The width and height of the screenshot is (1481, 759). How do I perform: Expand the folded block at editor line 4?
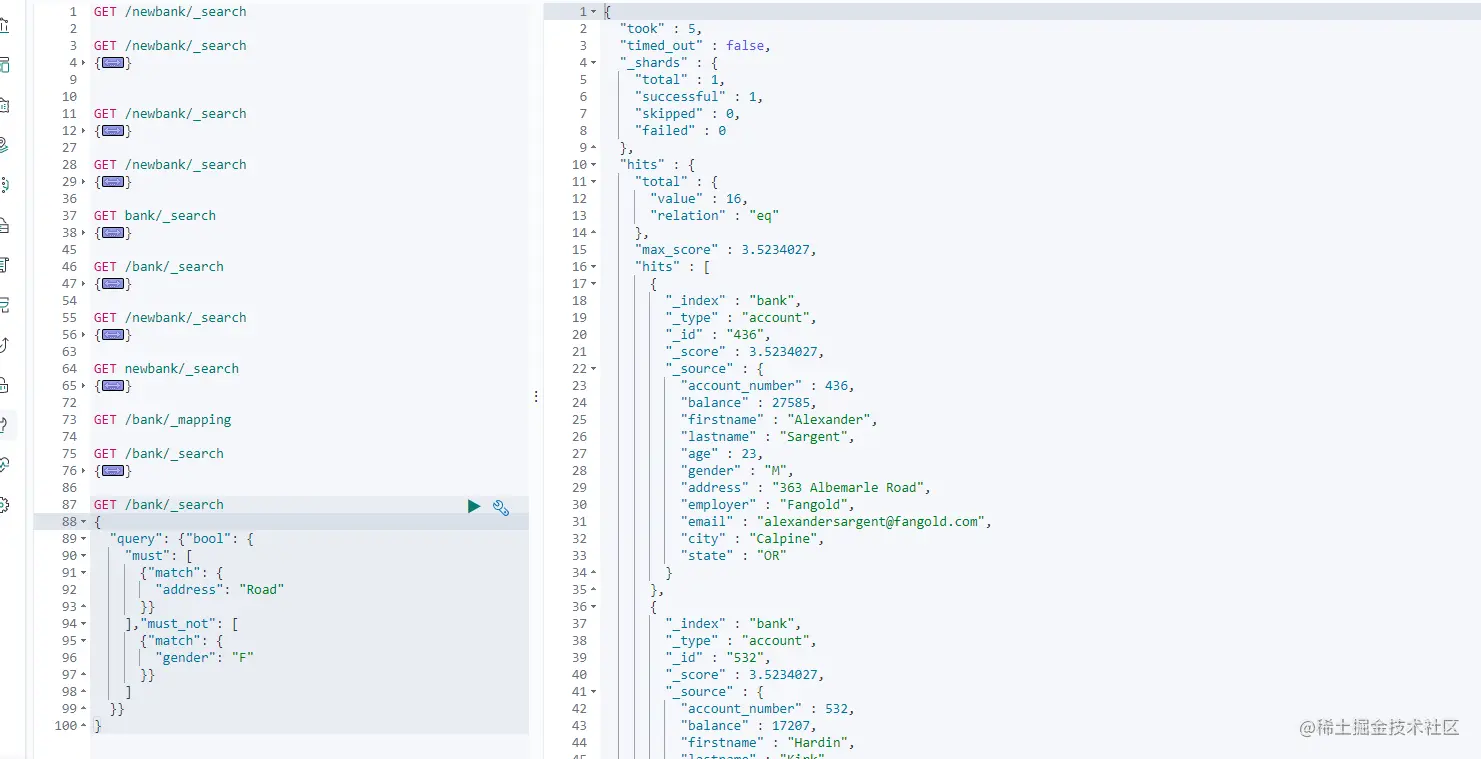84,63
